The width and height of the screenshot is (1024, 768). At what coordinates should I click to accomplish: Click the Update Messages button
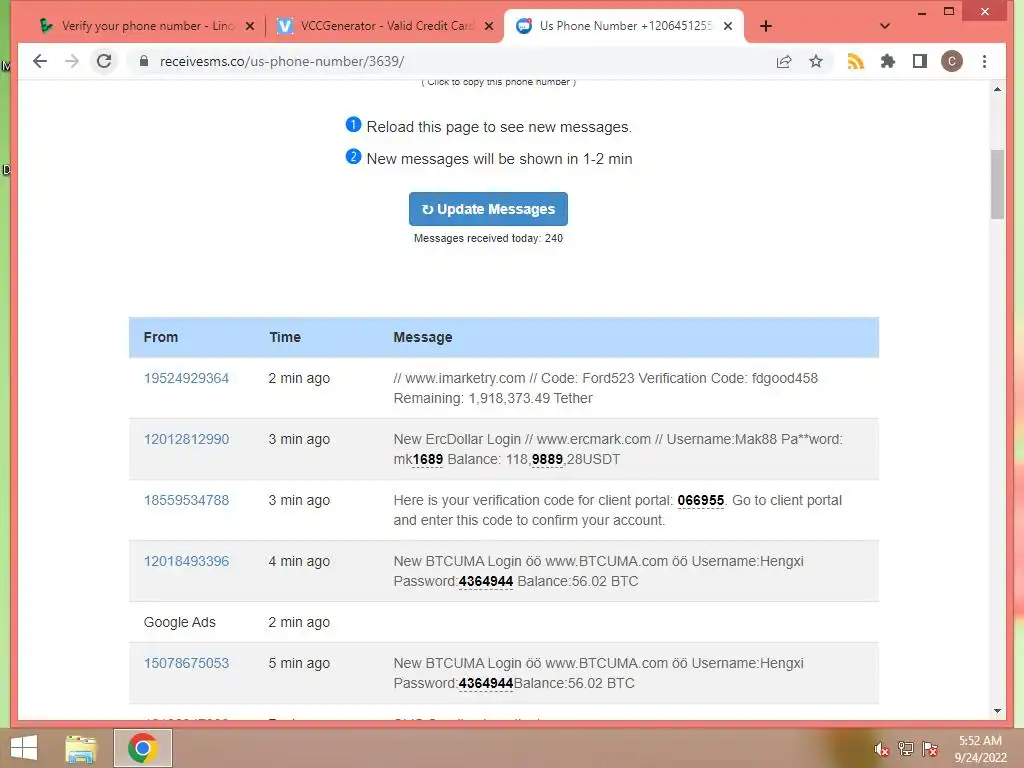[x=488, y=209]
